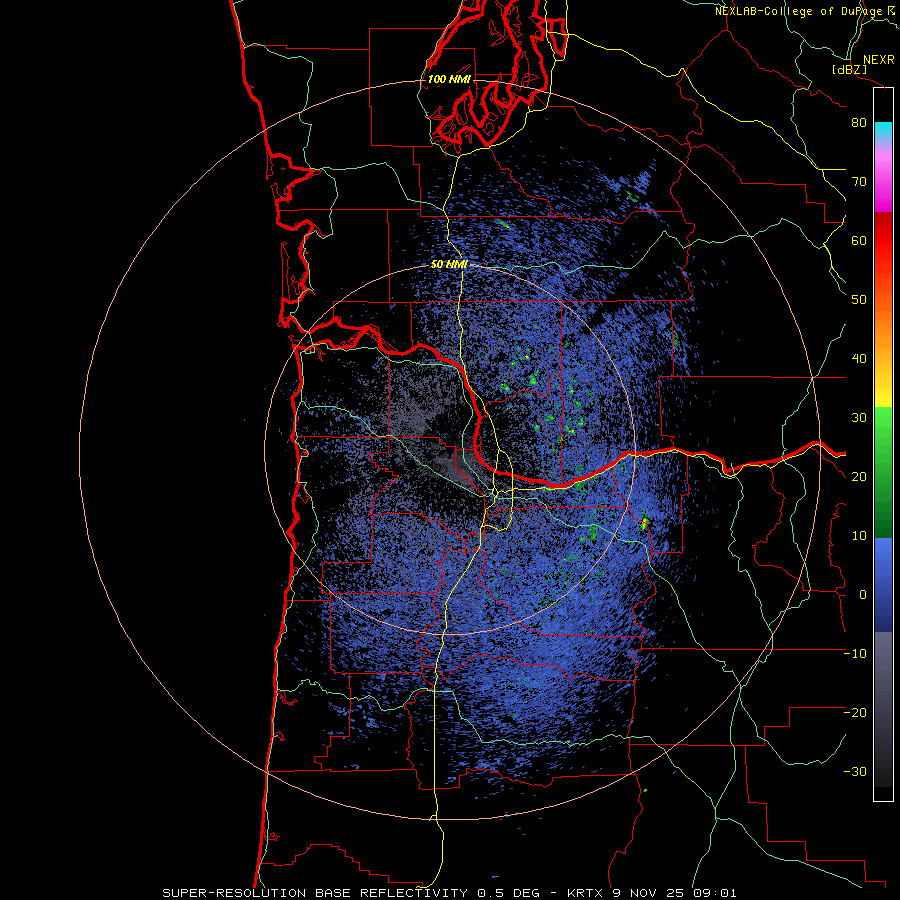The height and width of the screenshot is (900, 900).
Task: Click the 40 dBZ scale value
Action: [859, 359]
